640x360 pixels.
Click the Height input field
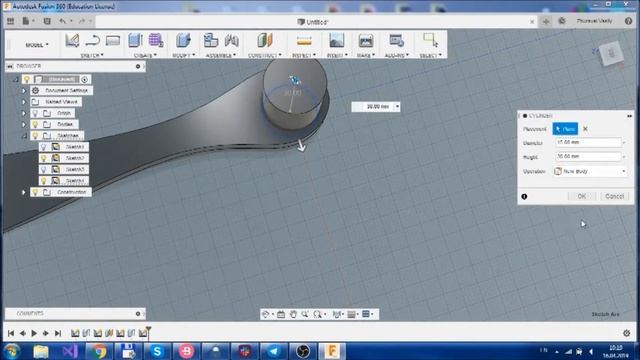point(588,157)
